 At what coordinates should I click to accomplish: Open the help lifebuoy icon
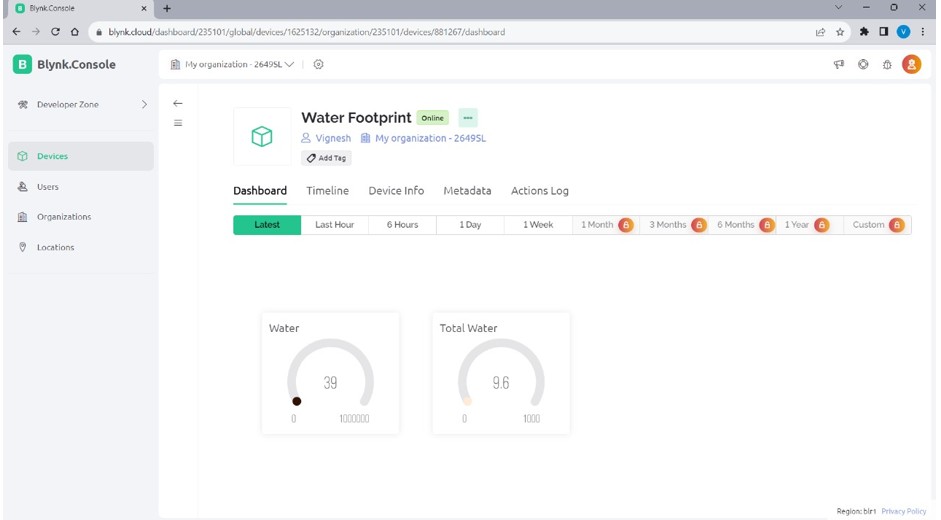coord(863,65)
